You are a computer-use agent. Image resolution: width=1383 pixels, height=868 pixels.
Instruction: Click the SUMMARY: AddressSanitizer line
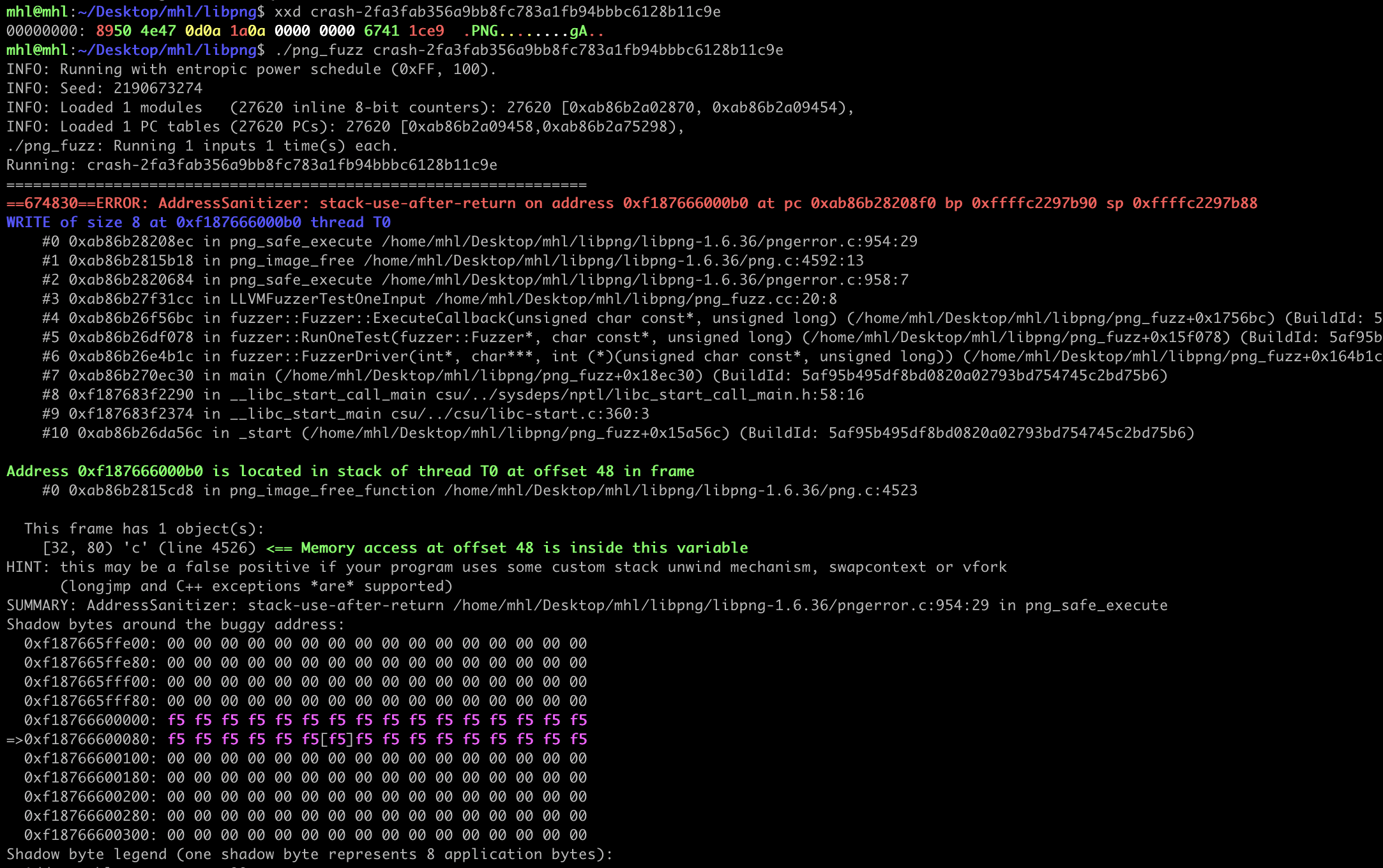pos(586,605)
